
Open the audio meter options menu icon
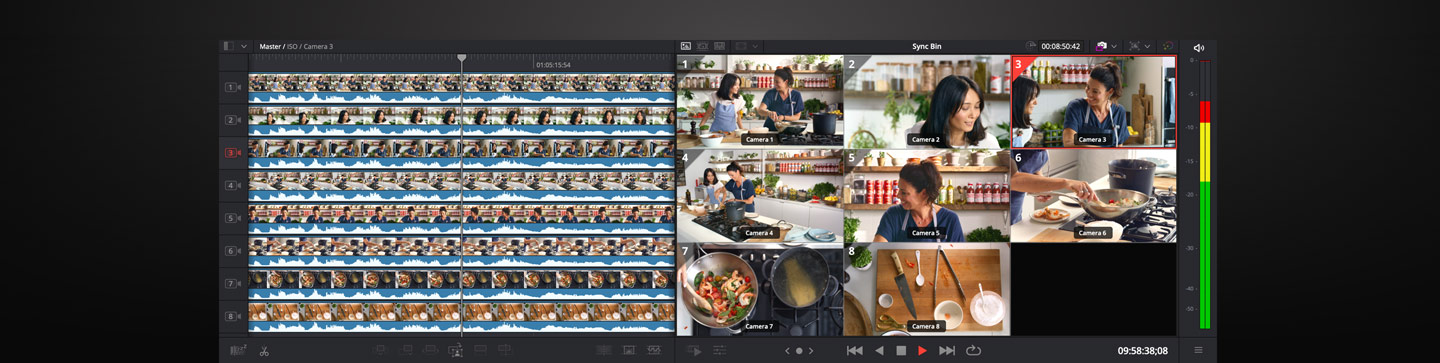point(1199,350)
